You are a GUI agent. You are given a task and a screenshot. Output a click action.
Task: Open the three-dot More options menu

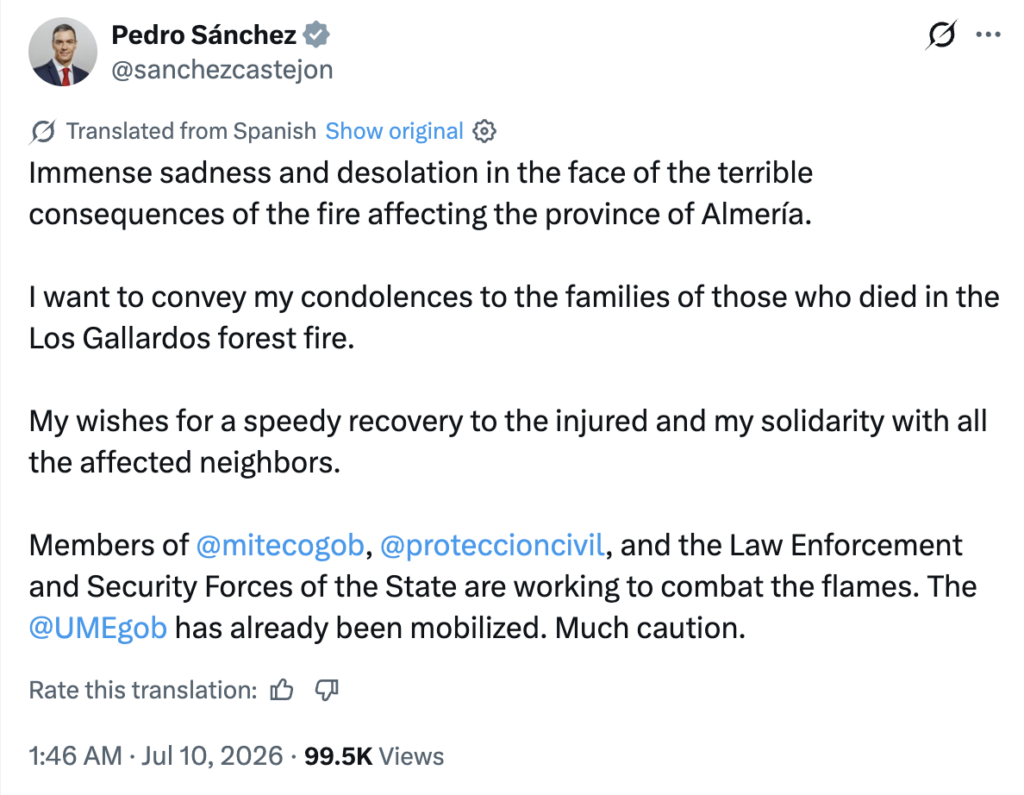[x=988, y=35]
